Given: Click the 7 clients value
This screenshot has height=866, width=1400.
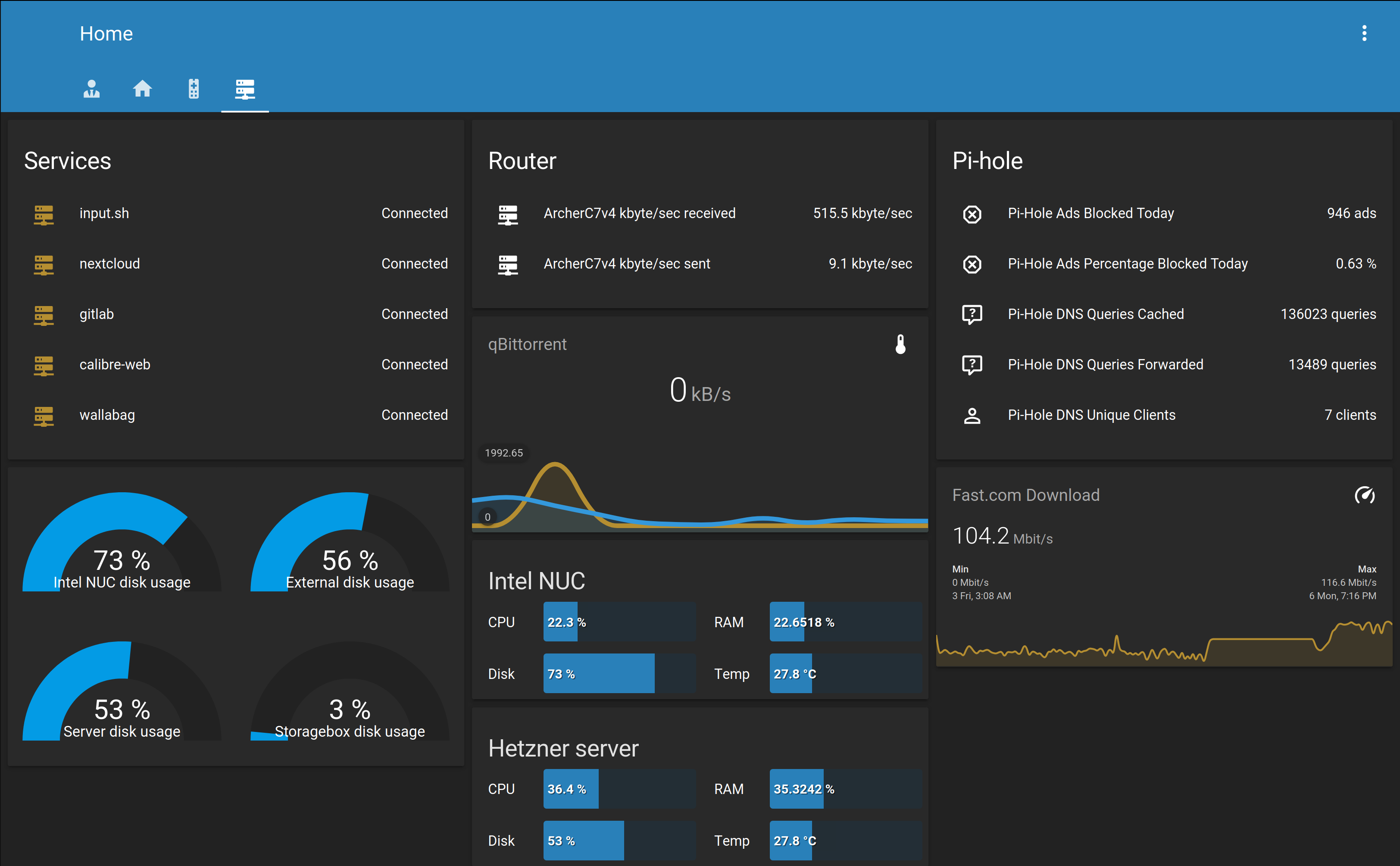Looking at the screenshot, I should [x=1350, y=415].
